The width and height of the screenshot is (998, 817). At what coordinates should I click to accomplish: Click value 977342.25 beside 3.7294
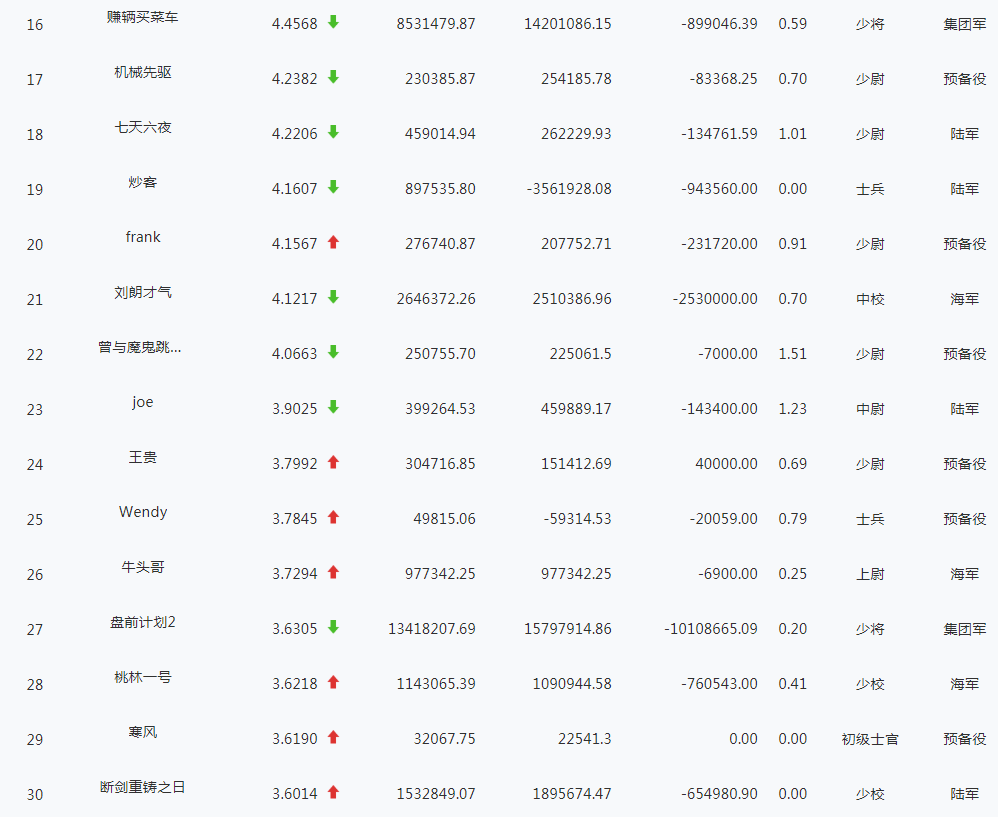pyautogui.click(x=440, y=574)
